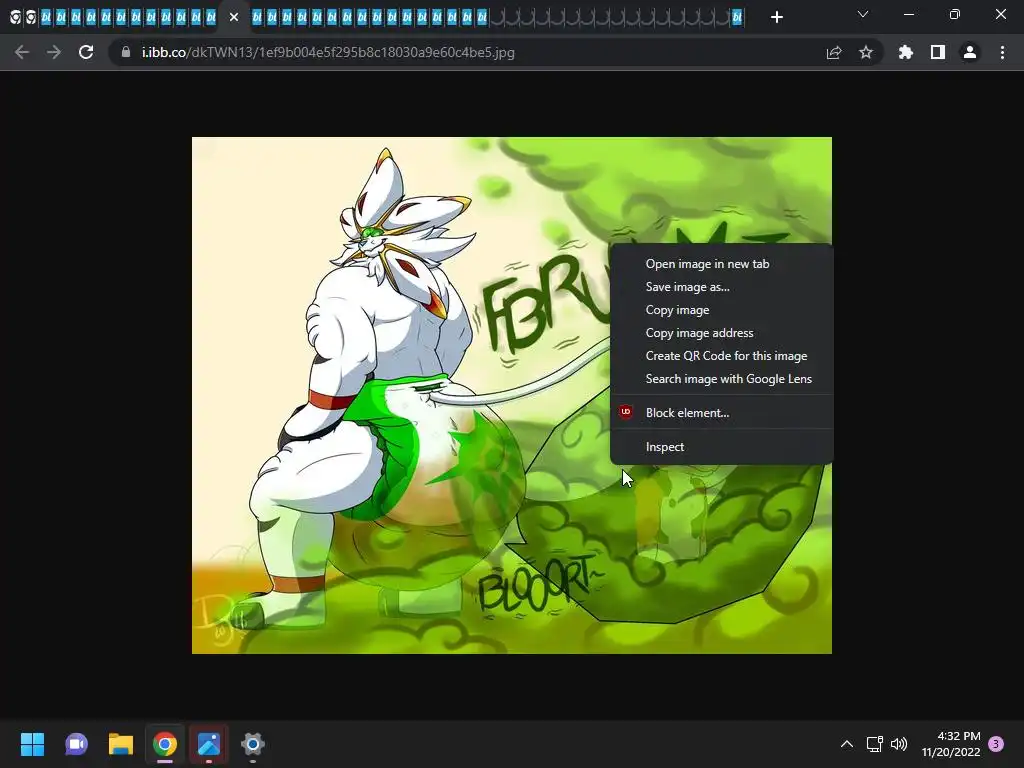Bookmark this tab with the star icon
The image size is (1024, 768).
(x=866, y=52)
